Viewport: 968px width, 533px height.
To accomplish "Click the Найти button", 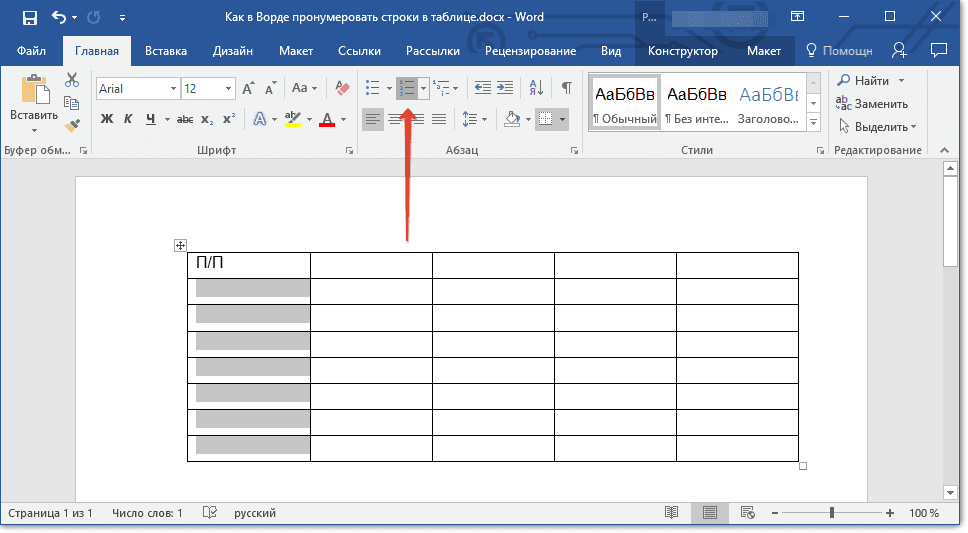I will (870, 80).
